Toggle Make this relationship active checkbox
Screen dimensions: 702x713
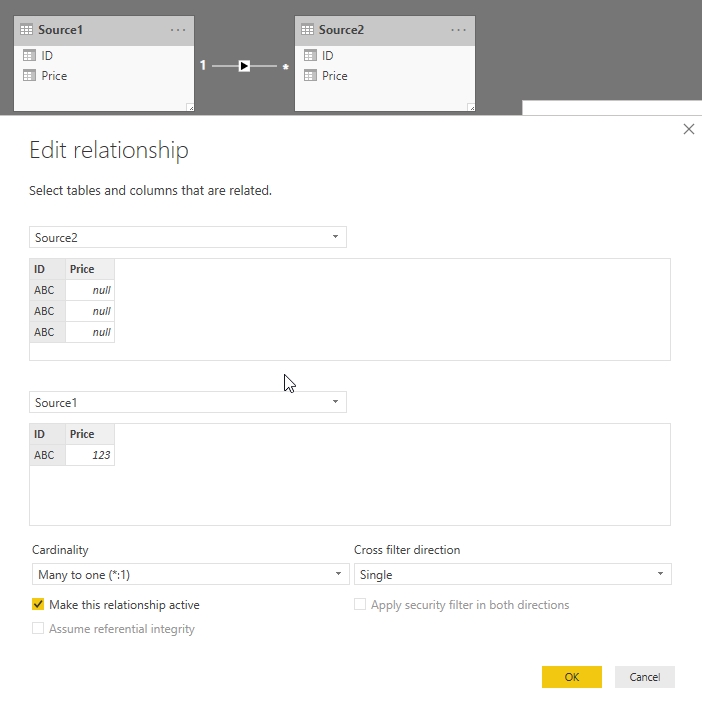[38, 604]
